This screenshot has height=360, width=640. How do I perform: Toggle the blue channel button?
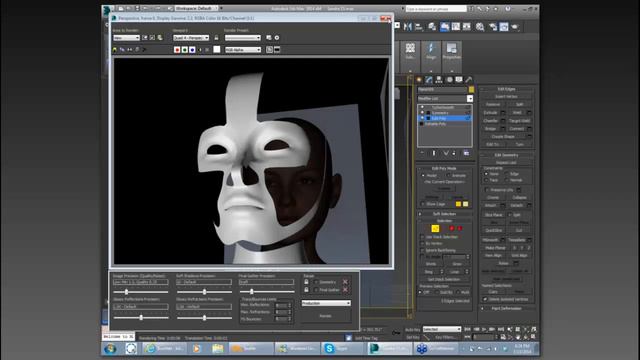click(x=192, y=50)
